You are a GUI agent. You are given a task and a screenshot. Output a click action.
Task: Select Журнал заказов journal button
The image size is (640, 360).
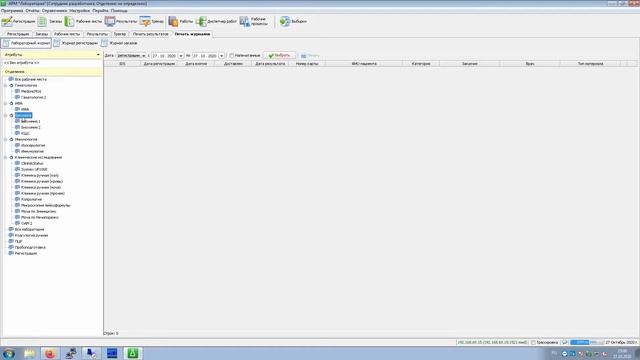[x=120, y=43]
